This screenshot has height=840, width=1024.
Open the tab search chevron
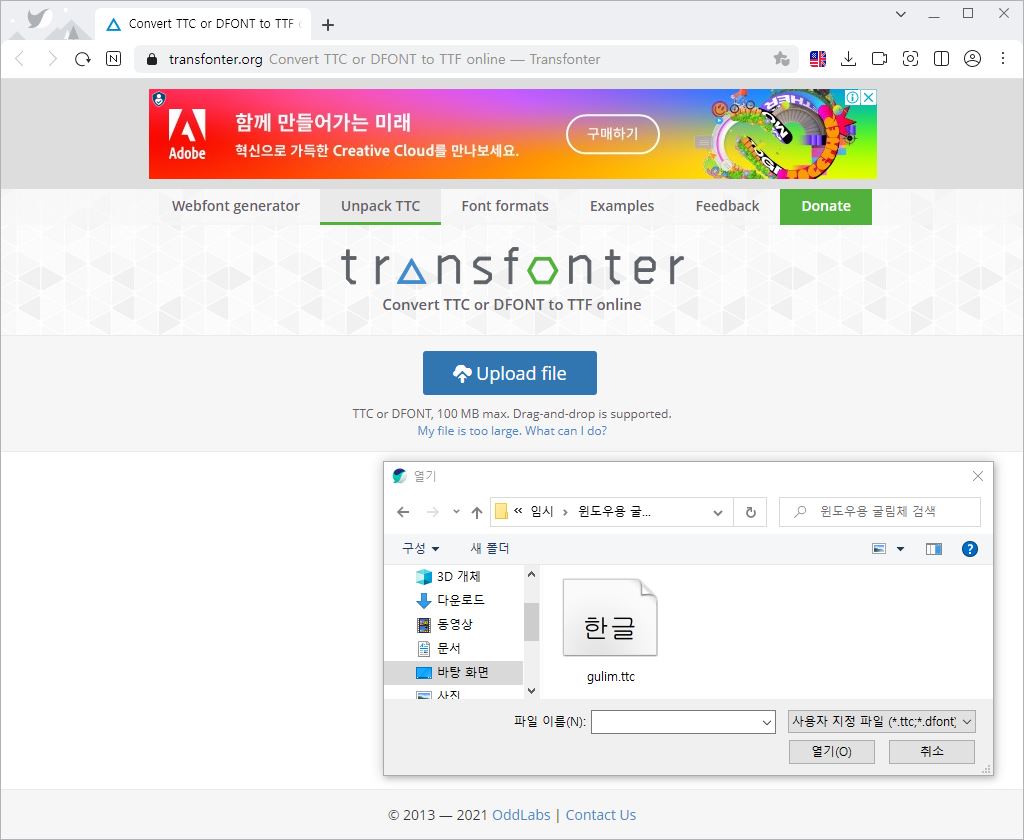[901, 14]
